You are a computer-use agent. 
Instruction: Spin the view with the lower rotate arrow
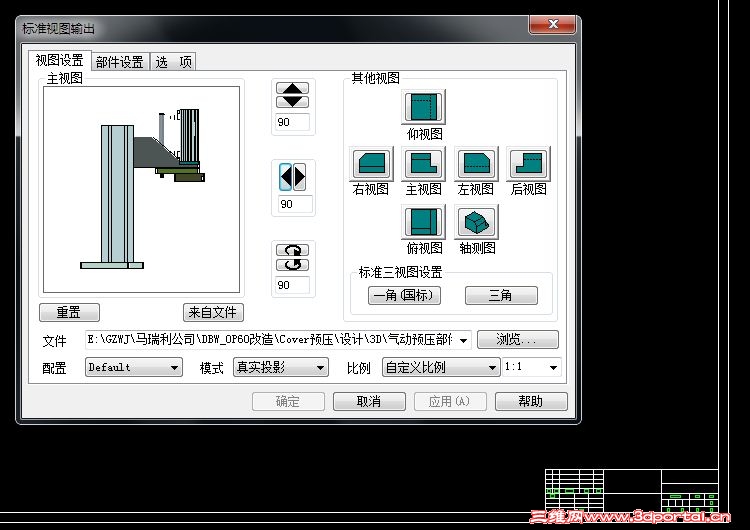(x=293, y=265)
